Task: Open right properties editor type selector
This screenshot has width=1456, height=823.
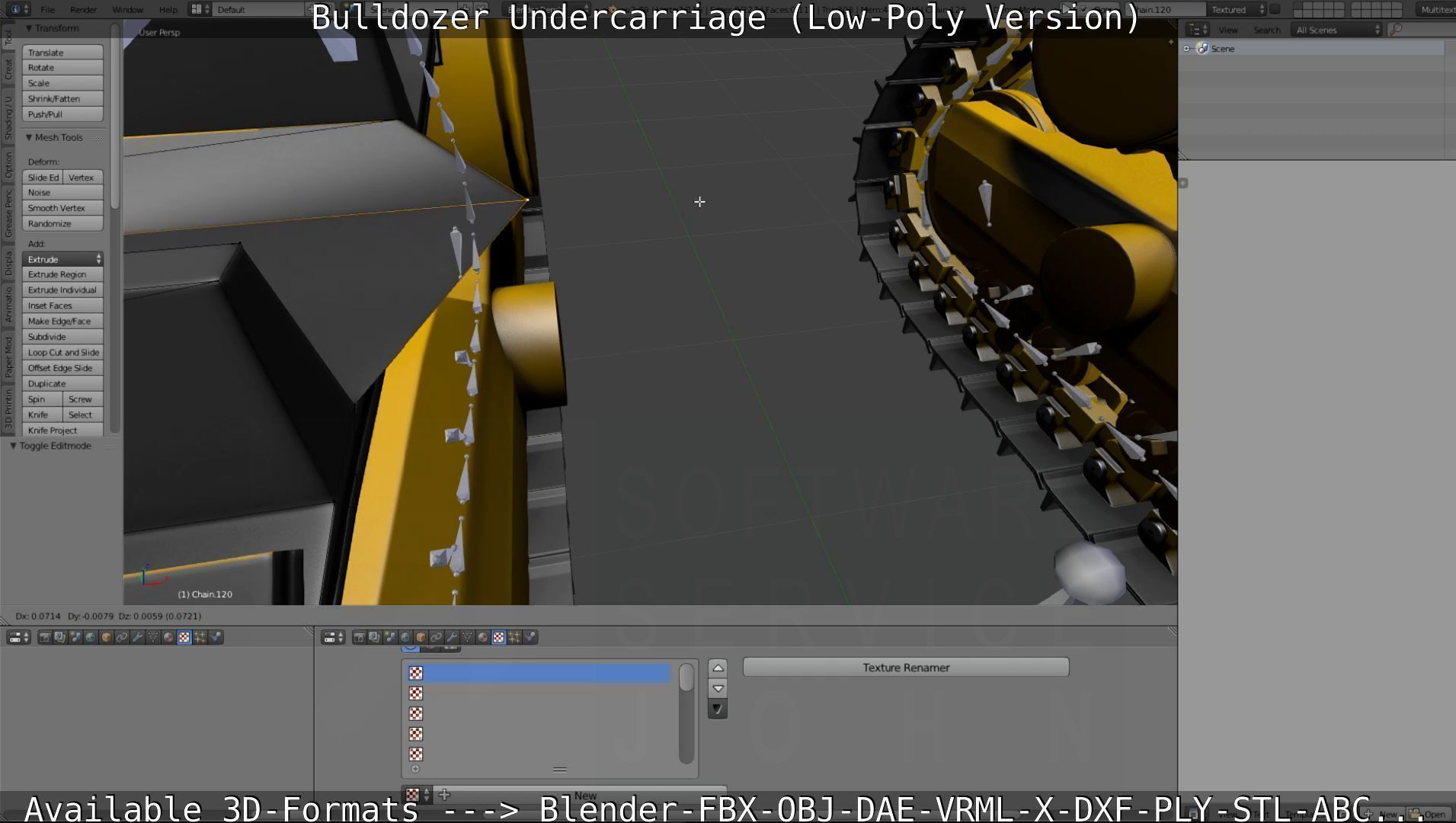Action: tap(333, 637)
